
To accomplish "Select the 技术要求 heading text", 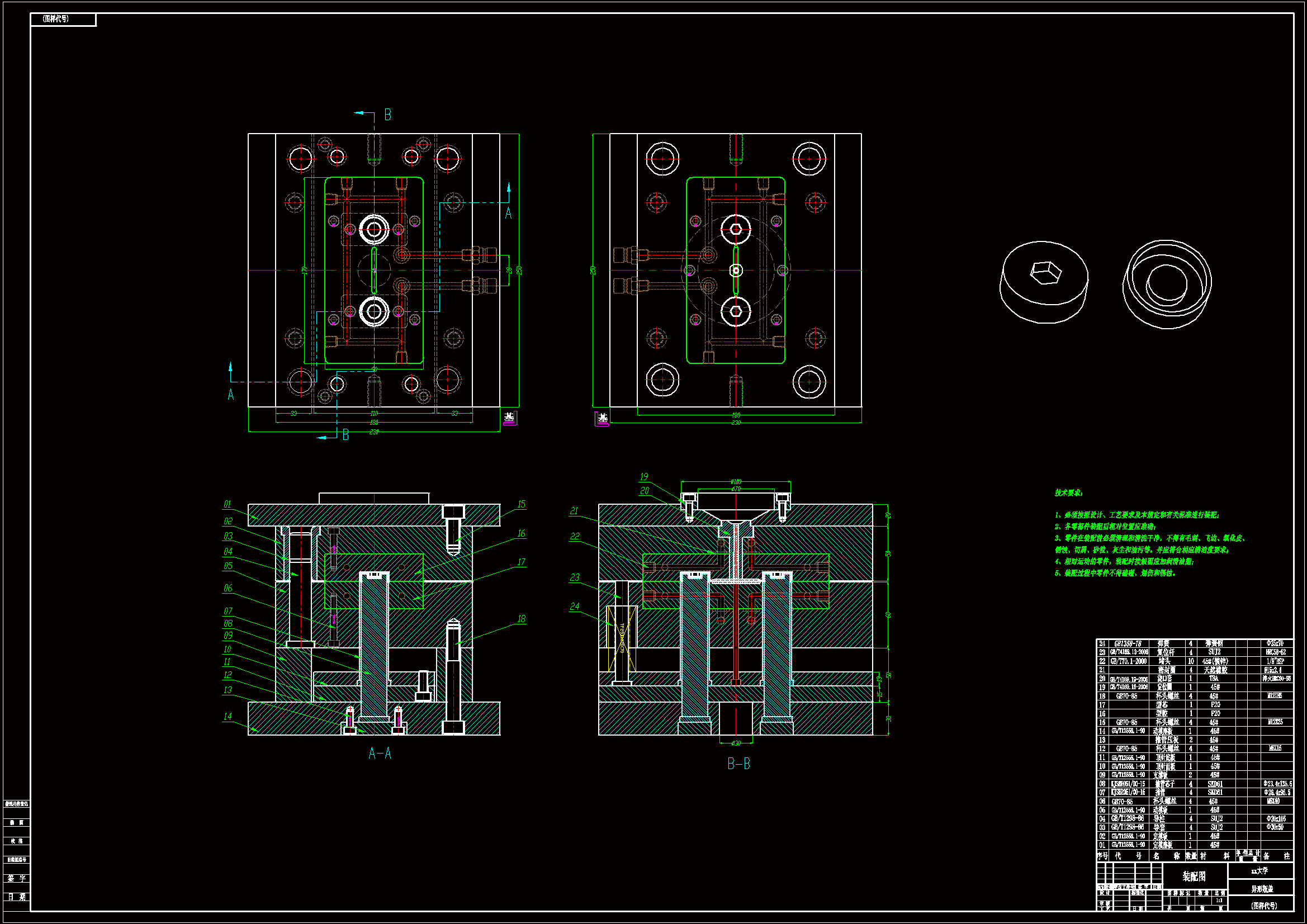I will 1068,493.
